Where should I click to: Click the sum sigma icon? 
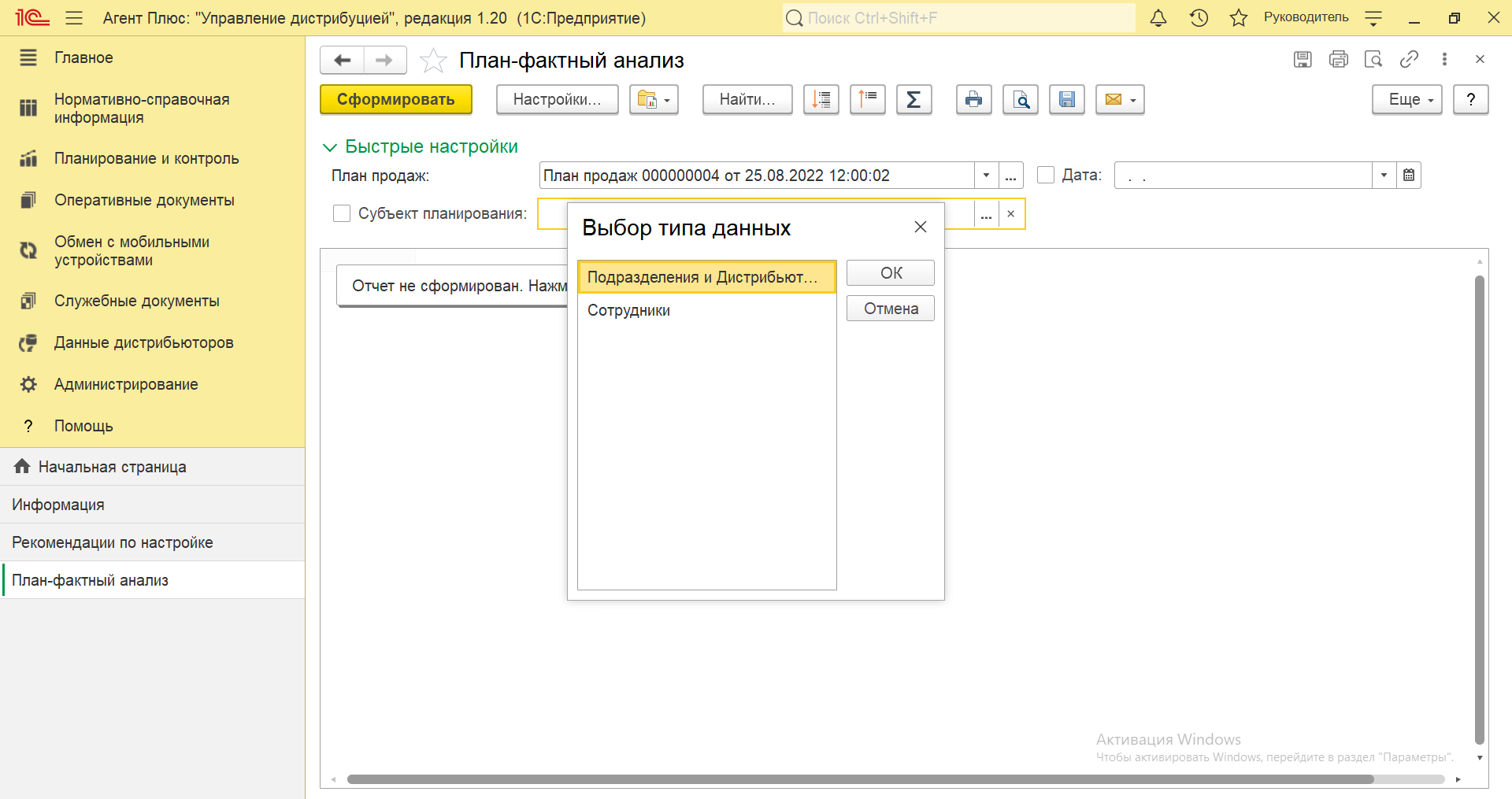[913, 100]
